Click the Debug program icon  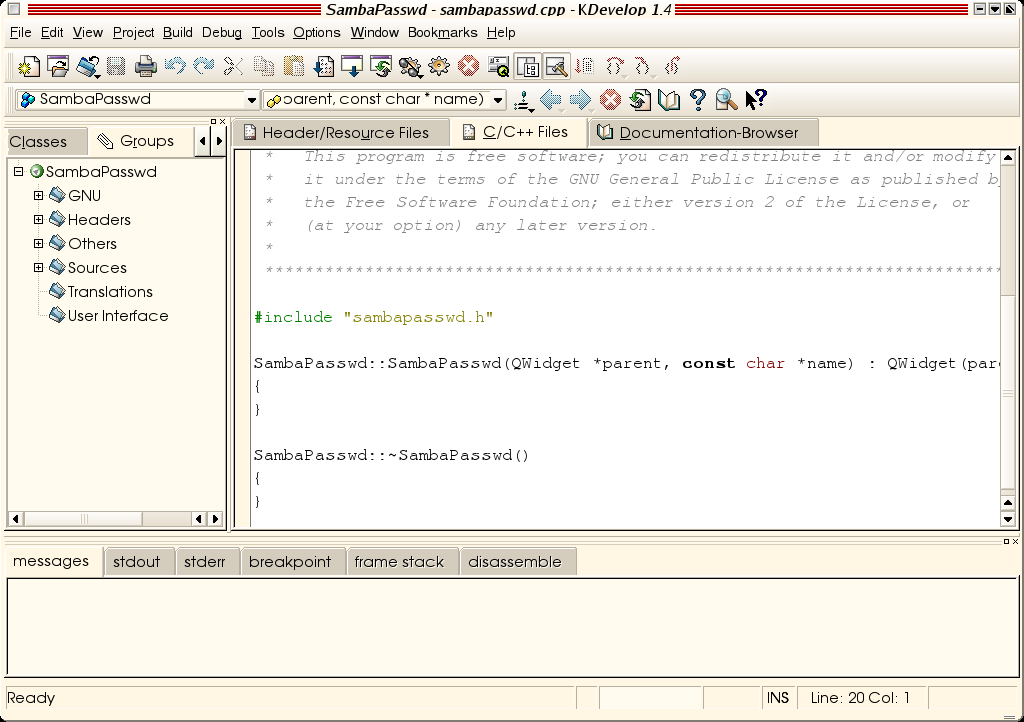(x=410, y=66)
